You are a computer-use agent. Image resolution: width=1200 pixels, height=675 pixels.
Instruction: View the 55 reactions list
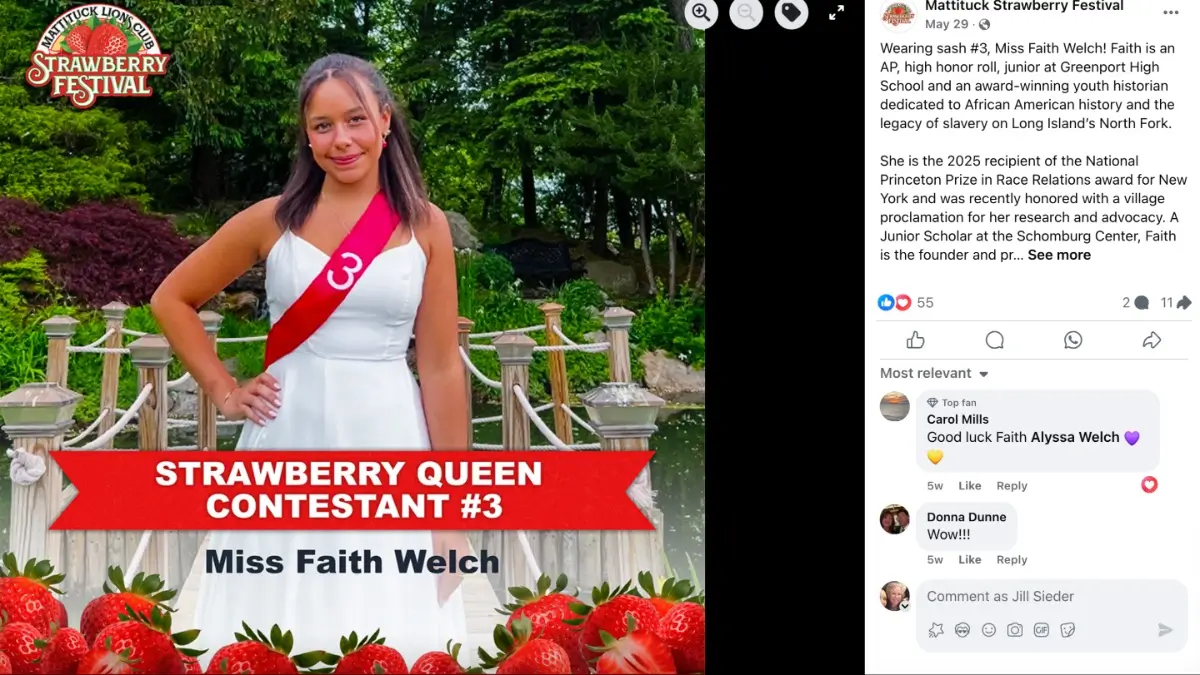pos(906,303)
